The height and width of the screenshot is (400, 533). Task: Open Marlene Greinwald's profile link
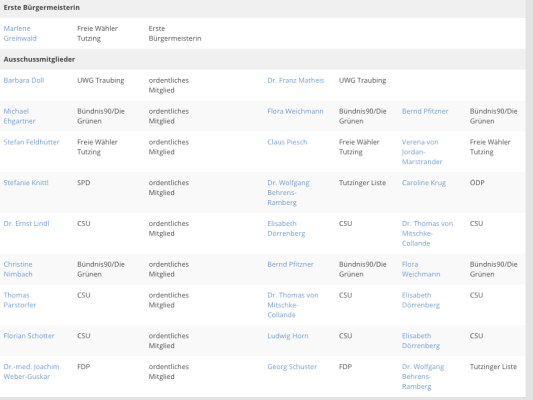20,33
